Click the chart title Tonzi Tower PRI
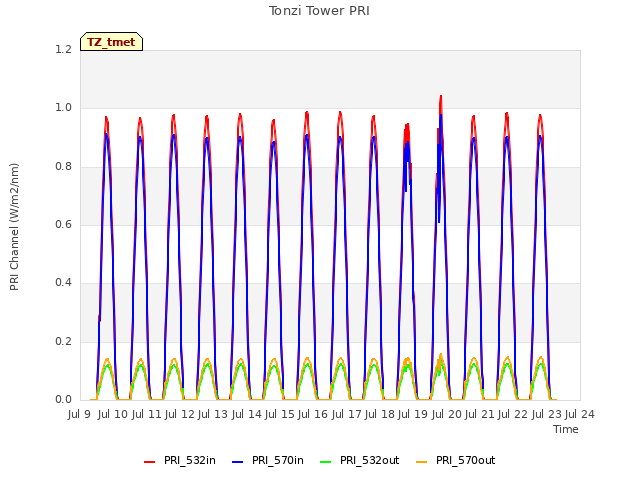Viewport: 640px width, 480px height. [x=319, y=11]
